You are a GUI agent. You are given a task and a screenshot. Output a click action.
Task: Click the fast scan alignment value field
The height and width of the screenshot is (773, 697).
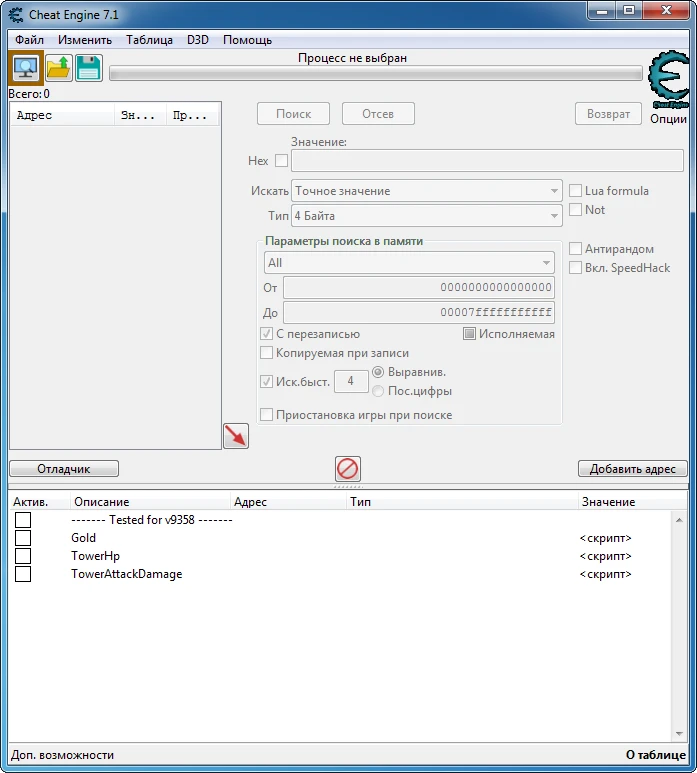[351, 381]
